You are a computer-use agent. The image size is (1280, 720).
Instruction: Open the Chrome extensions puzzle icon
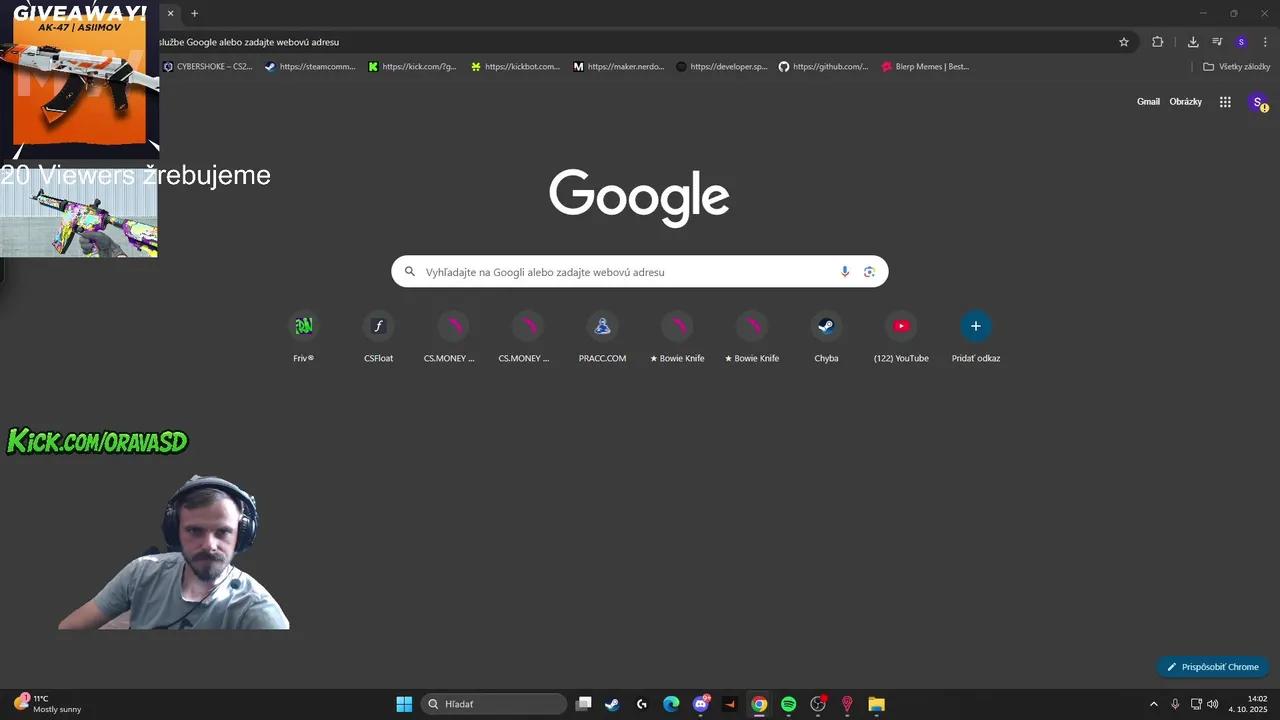tap(1157, 42)
